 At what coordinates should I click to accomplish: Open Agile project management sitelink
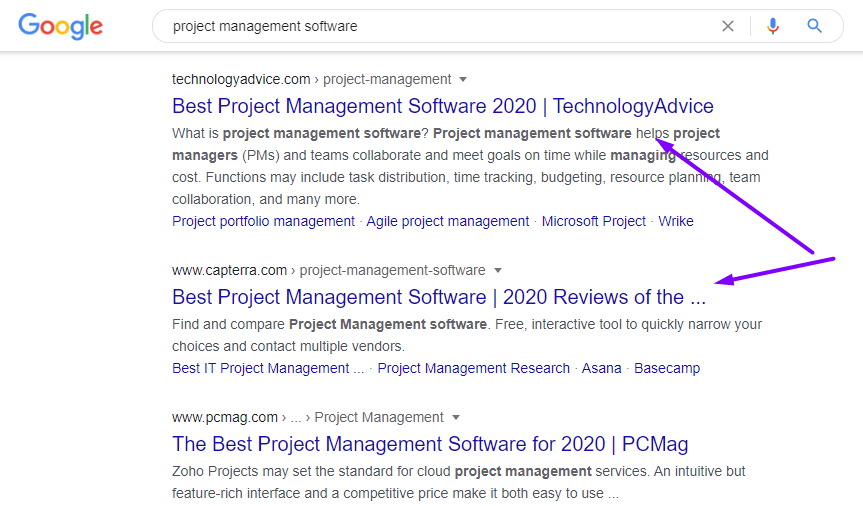click(447, 221)
